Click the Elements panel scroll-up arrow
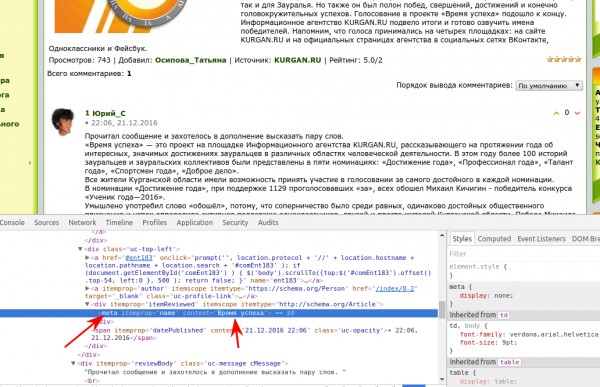The width and height of the screenshot is (600, 387). [442, 235]
